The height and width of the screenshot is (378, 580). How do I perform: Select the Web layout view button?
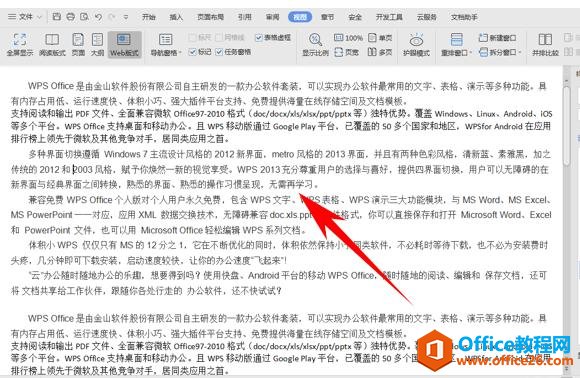124,44
